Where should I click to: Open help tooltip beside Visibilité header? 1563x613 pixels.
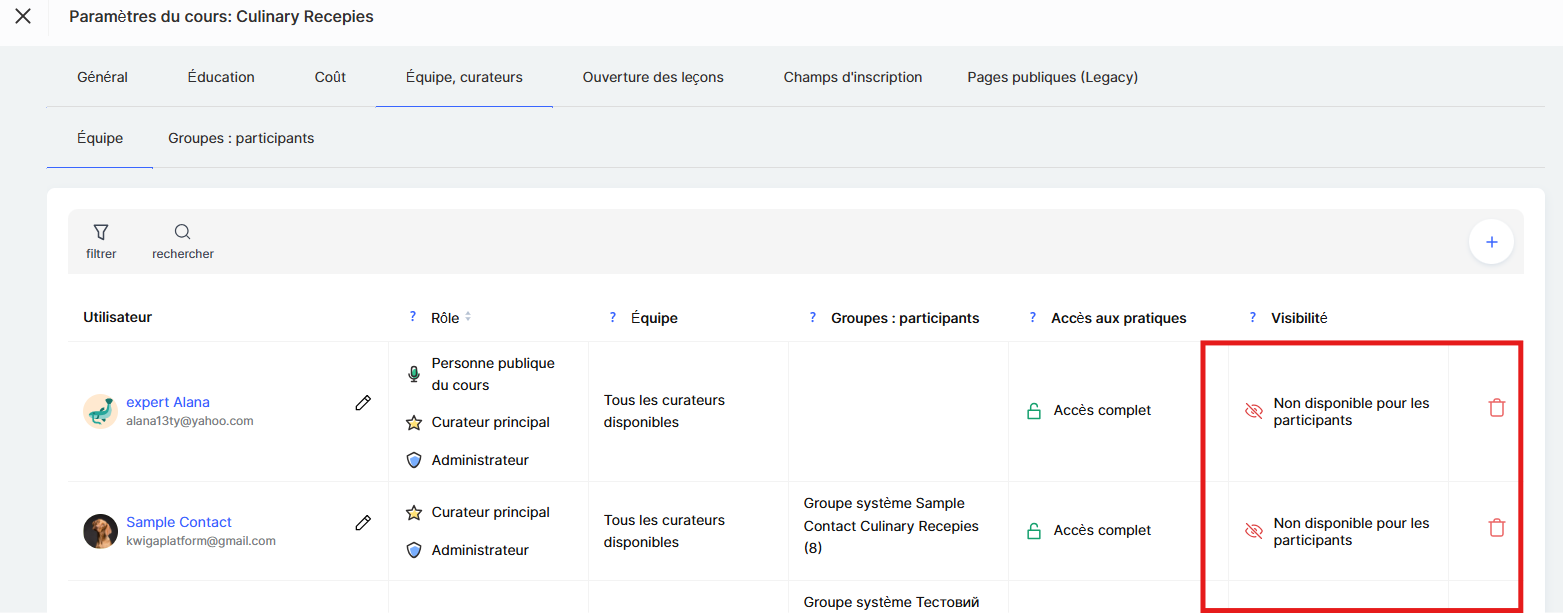click(1252, 317)
